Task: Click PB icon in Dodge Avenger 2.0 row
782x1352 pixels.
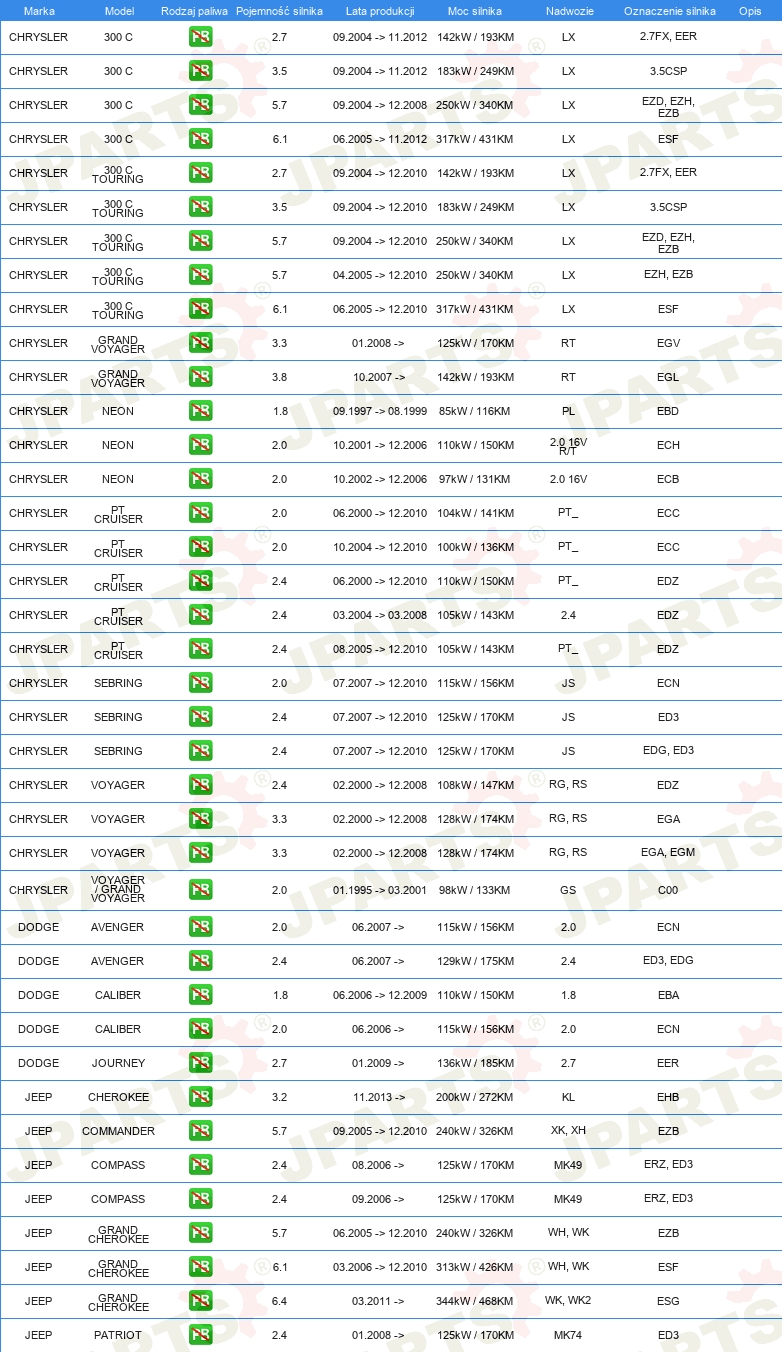Action: coord(200,927)
